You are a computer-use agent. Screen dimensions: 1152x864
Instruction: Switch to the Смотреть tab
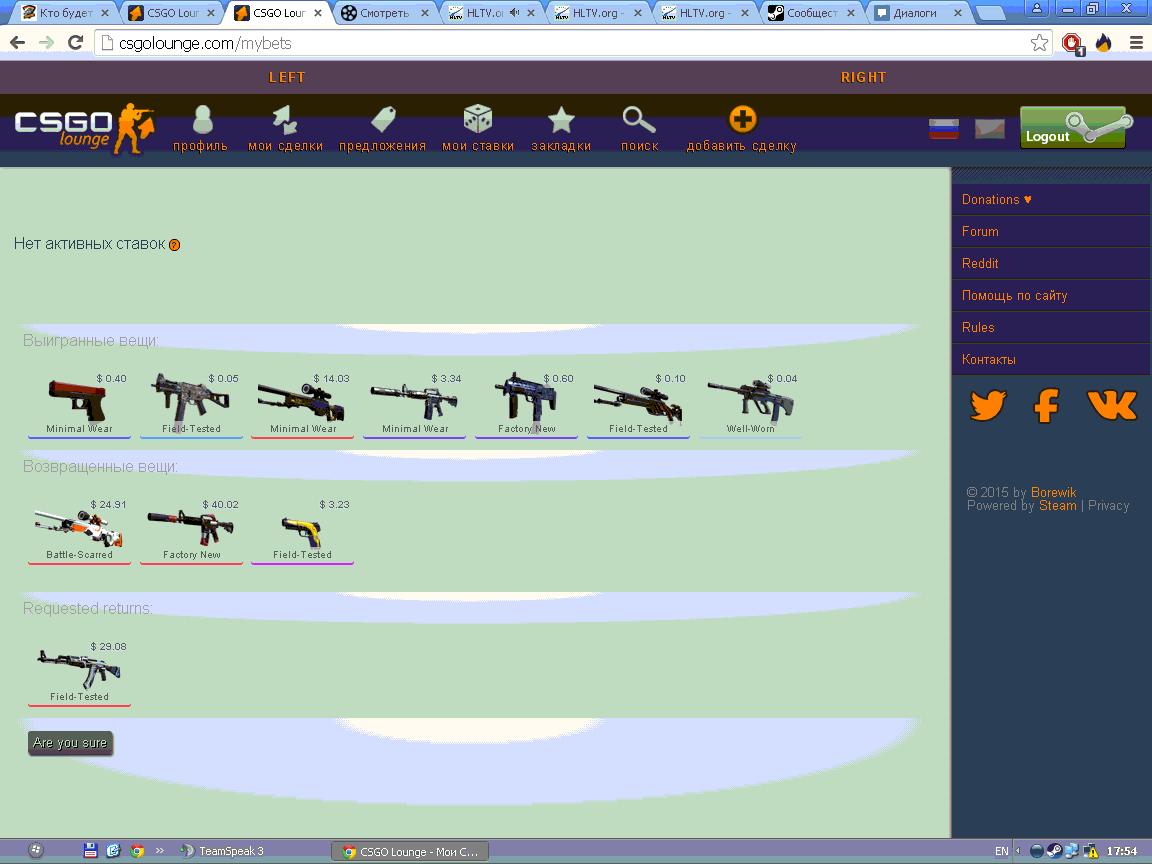click(385, 12)
